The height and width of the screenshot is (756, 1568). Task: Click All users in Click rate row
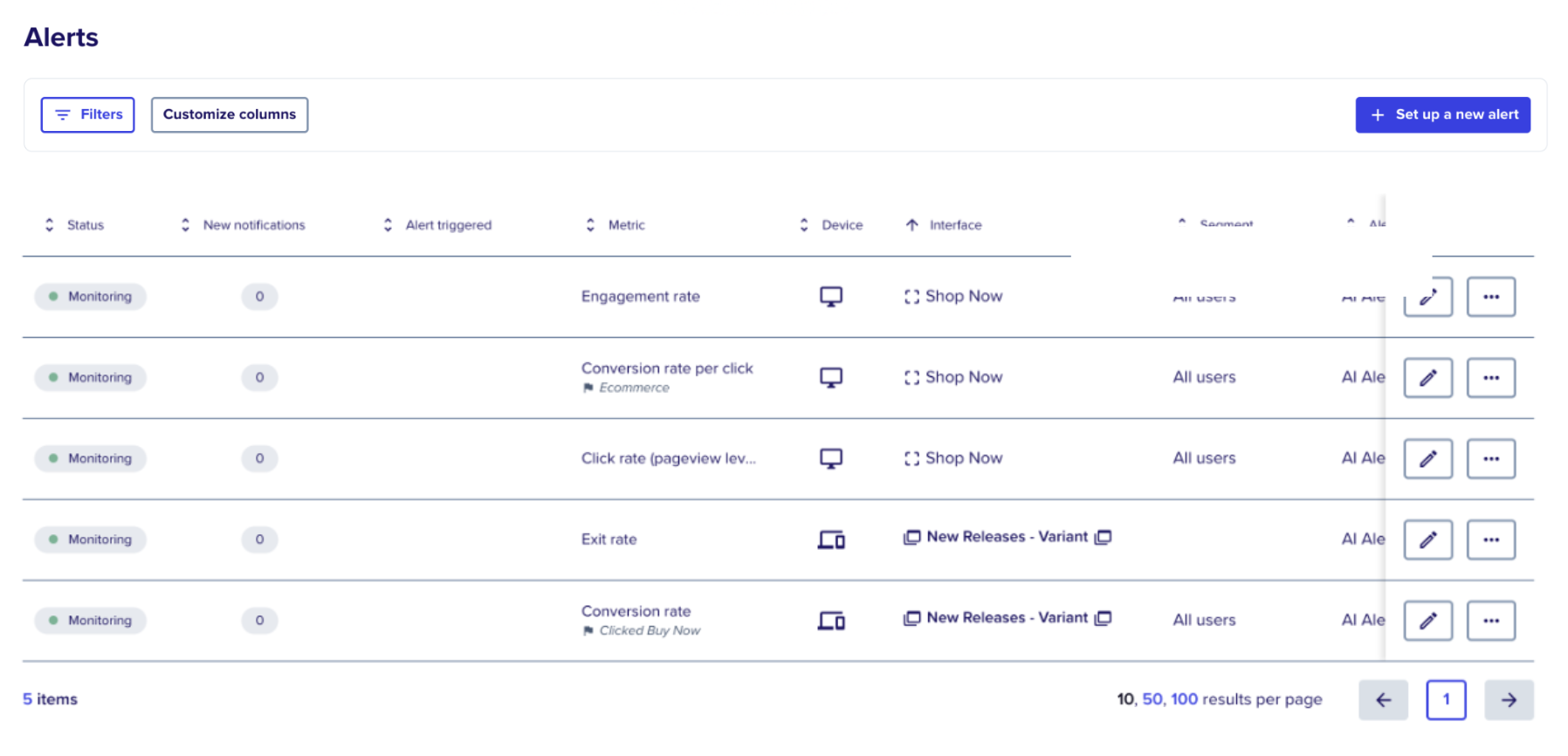pyautogui.click(x=1204, y=458)
